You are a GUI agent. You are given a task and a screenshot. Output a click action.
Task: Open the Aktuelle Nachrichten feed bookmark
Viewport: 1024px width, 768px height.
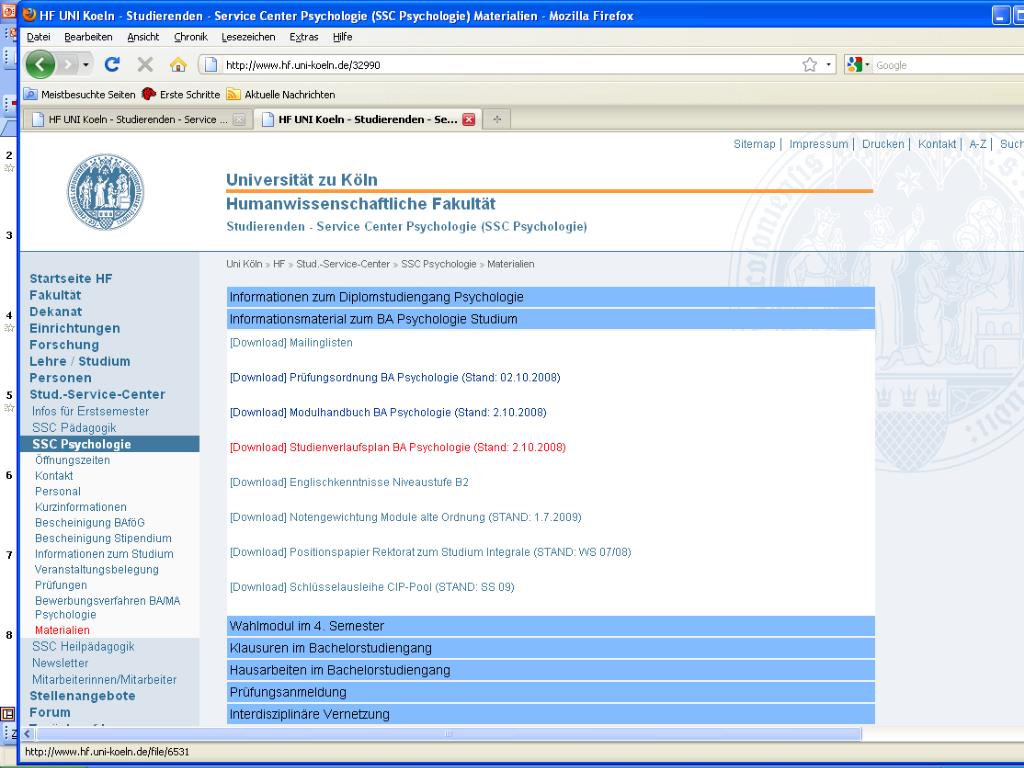(280, 94)
